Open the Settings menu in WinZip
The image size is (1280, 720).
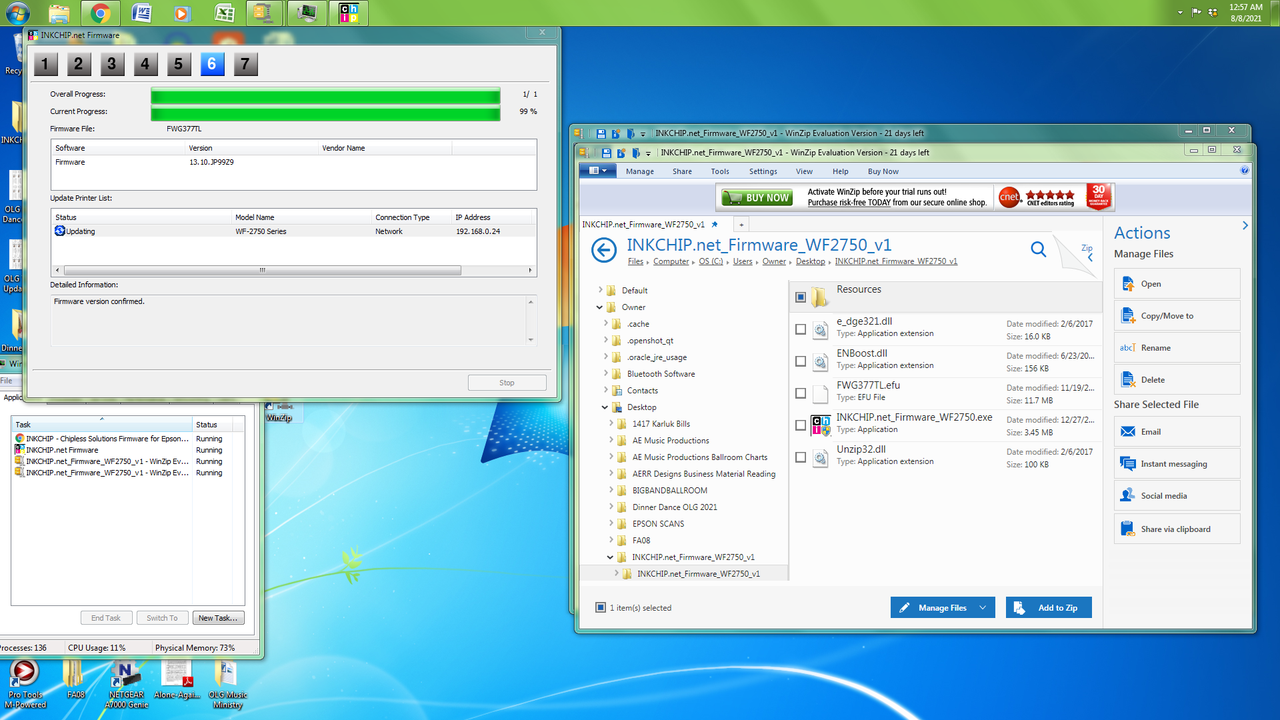click(x=763, y=171)
